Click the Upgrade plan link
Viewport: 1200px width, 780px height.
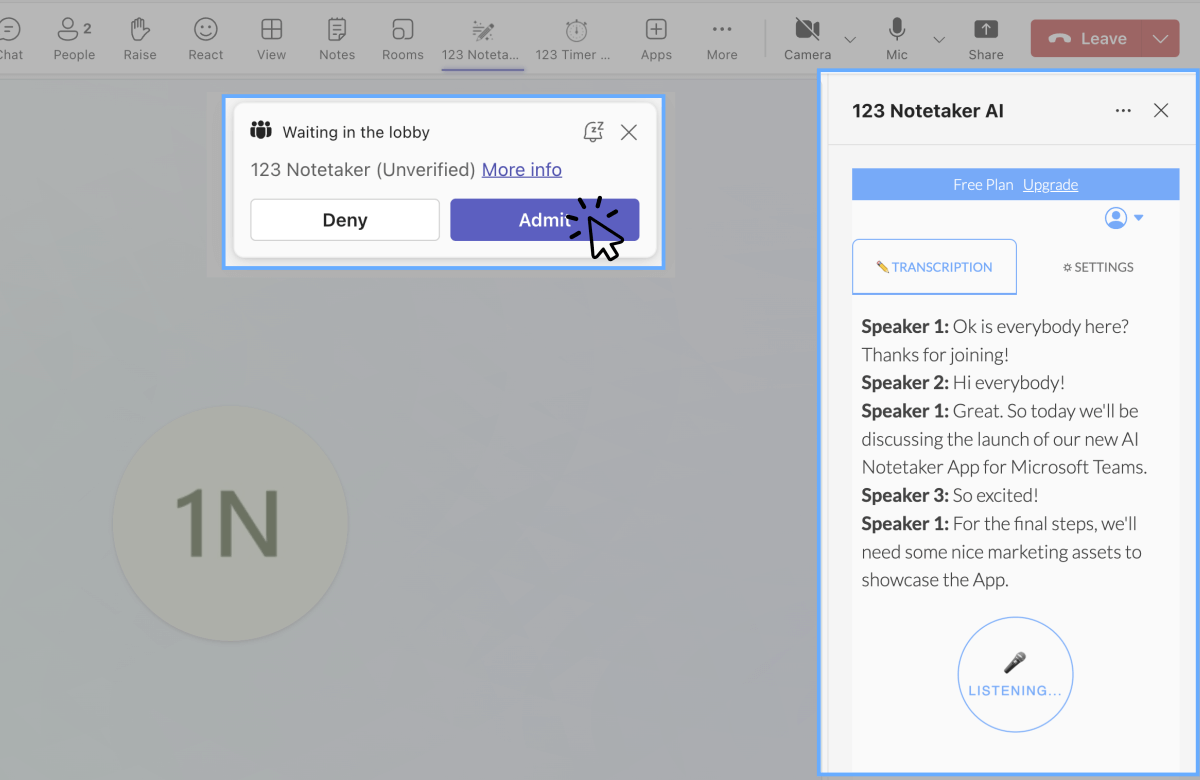[1050, 184]
